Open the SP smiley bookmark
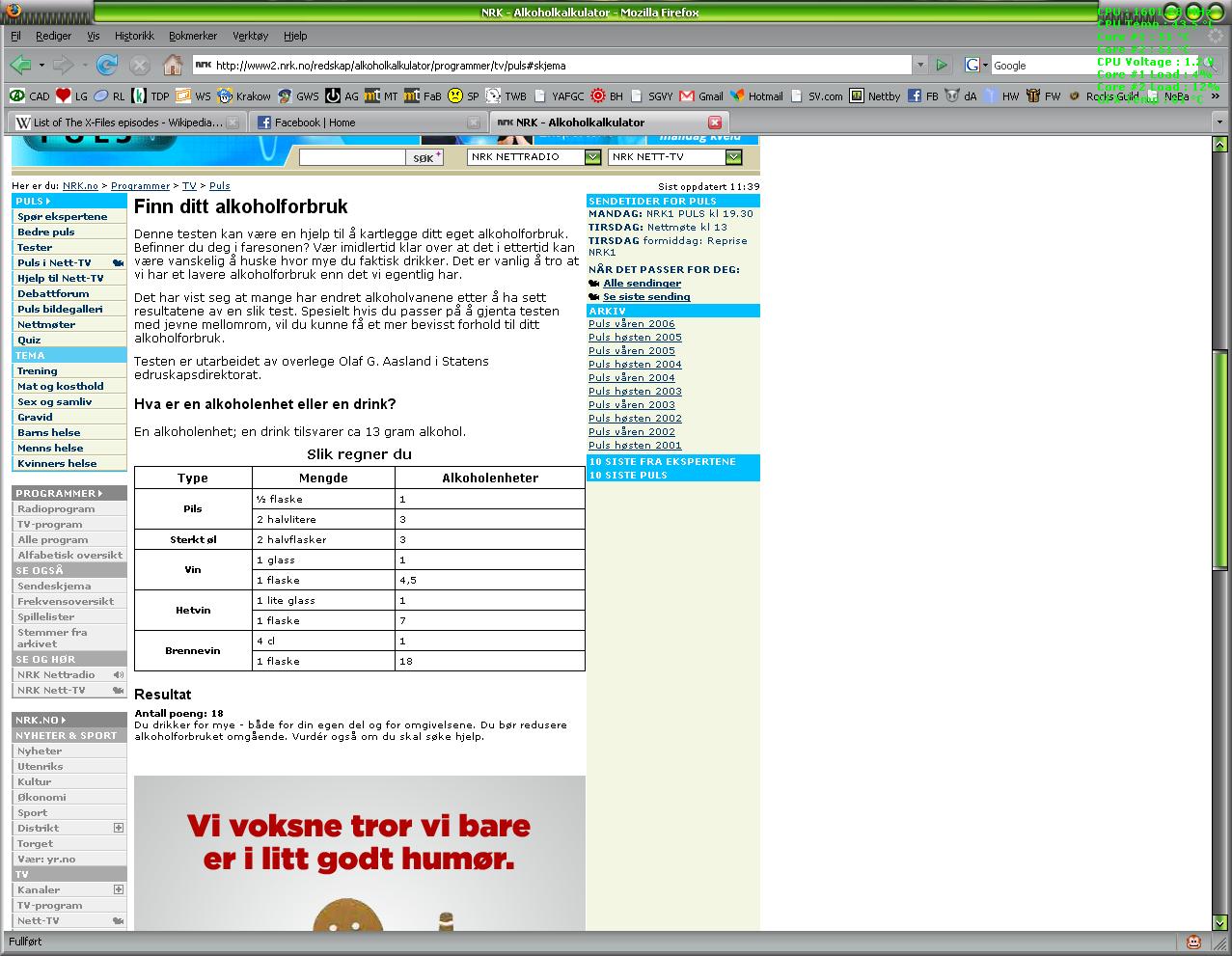 [463, 96]
